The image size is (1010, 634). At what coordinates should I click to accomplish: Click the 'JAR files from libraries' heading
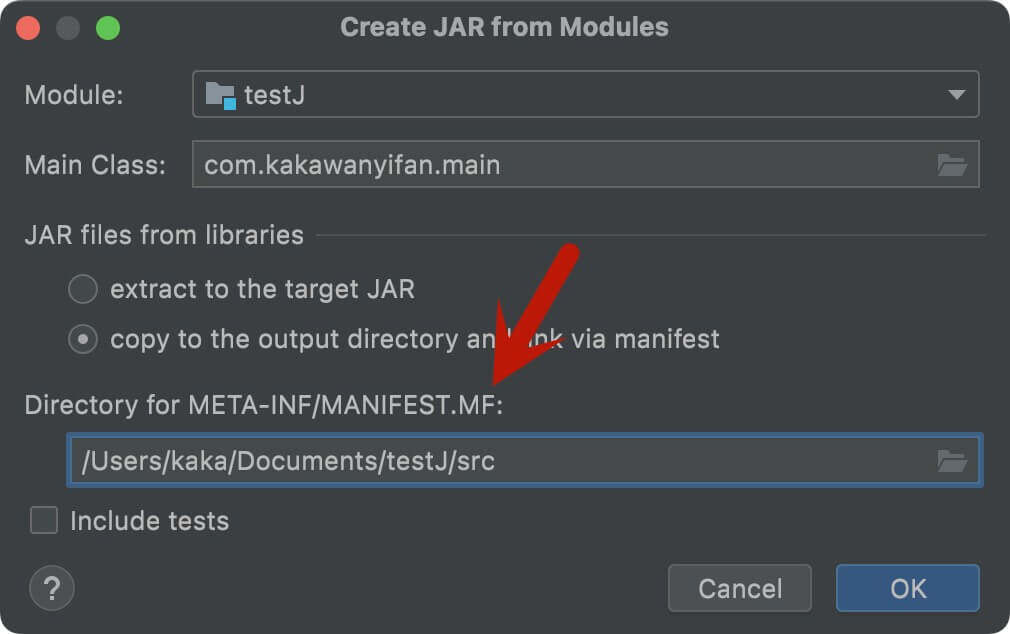(x=164, y=236)
